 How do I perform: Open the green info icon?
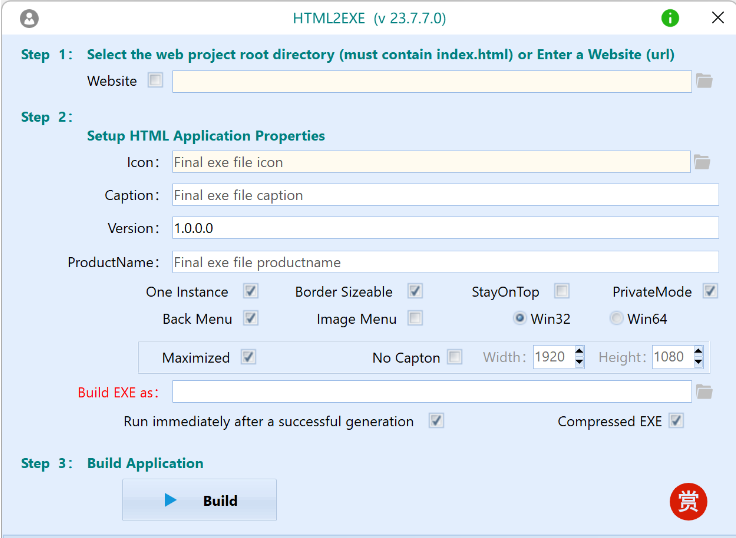click(670, 18)
